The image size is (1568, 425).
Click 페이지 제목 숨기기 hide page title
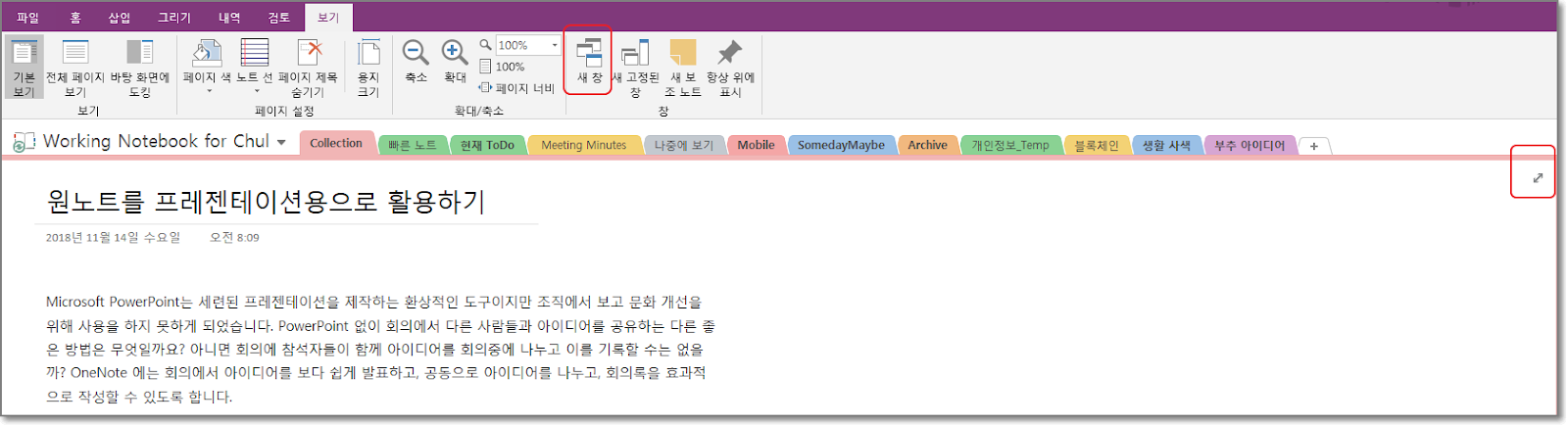(x=308, y=67)
